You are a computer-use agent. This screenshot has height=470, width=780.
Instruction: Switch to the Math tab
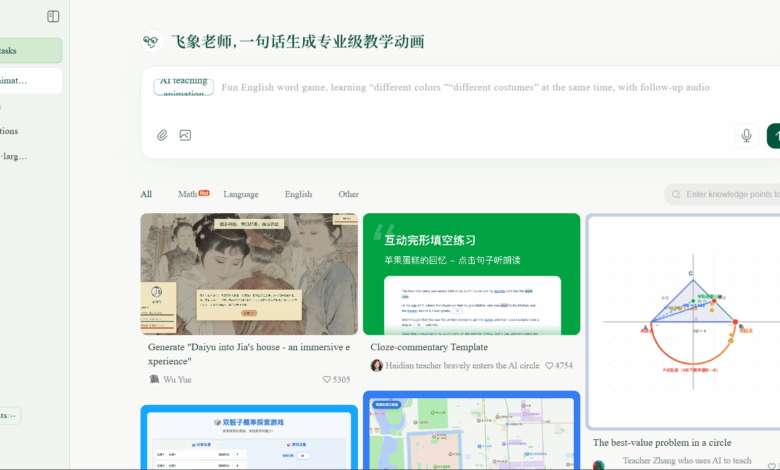pos(188,194)
